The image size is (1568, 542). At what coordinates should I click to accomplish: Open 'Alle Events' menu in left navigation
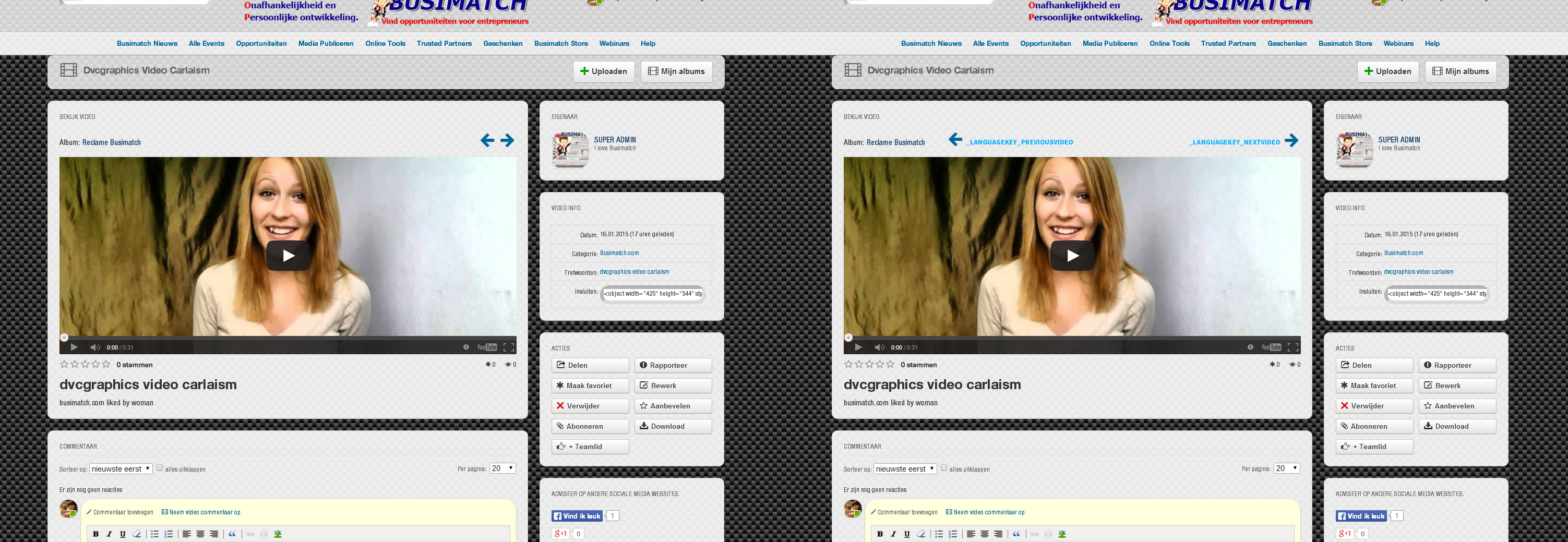(x=206, y=43)
